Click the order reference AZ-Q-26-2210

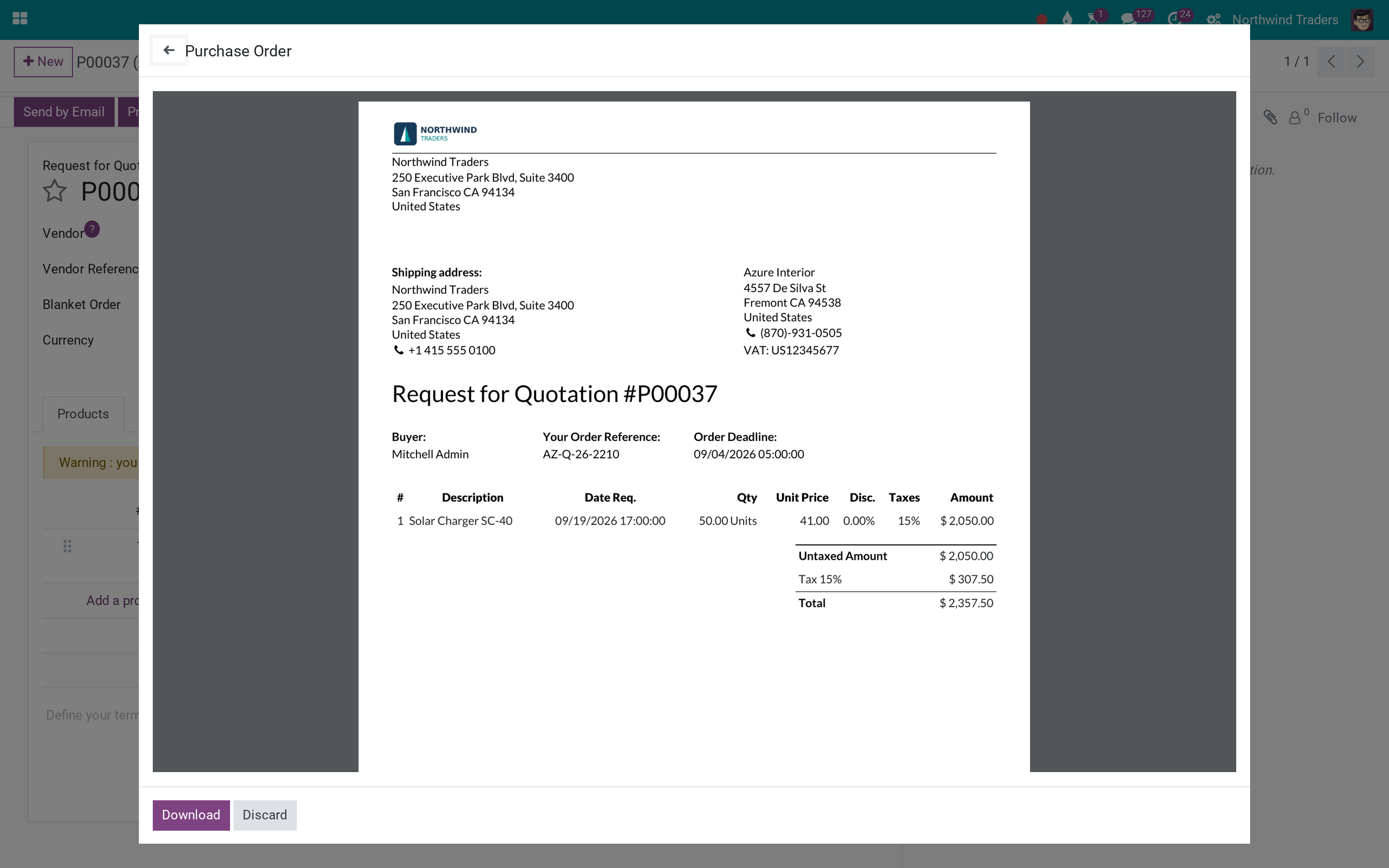[x=581, y=454]
